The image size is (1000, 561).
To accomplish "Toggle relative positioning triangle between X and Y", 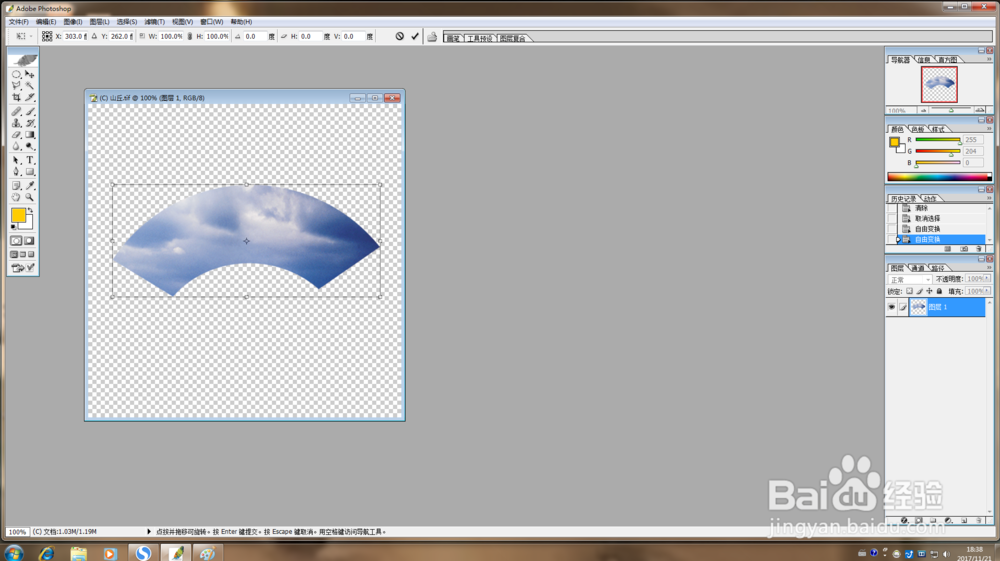I will pos(94,36).
